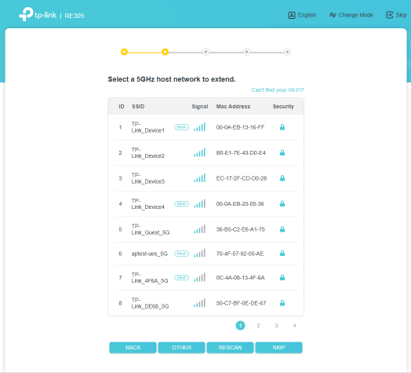
Task: Click the Mesh badge for TP-Link_4F6A_5G
Action: pyautogui.click(x=182, y=278)
